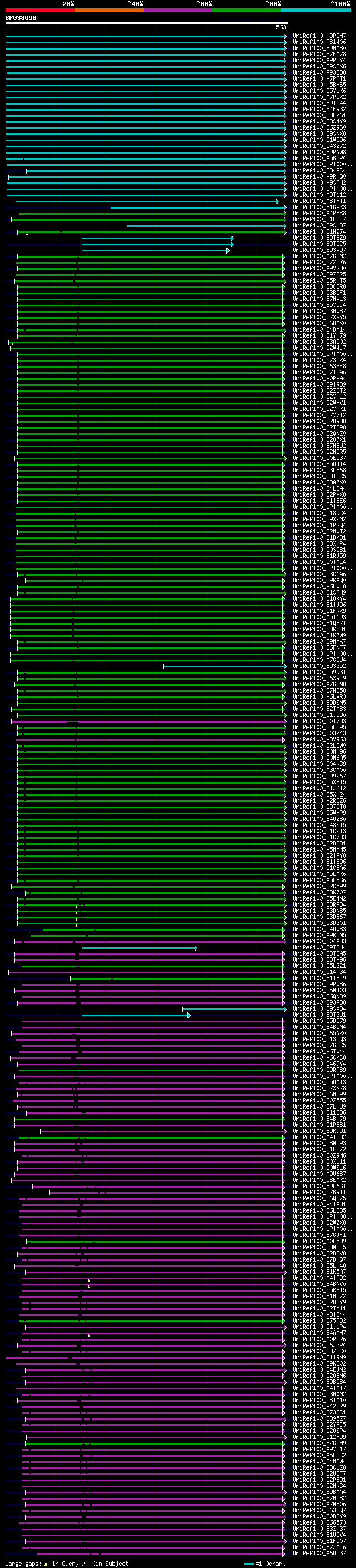Click the purple alignment bar for UniRef100_Q04A83
356x1568 pixels.
(150, 942)
